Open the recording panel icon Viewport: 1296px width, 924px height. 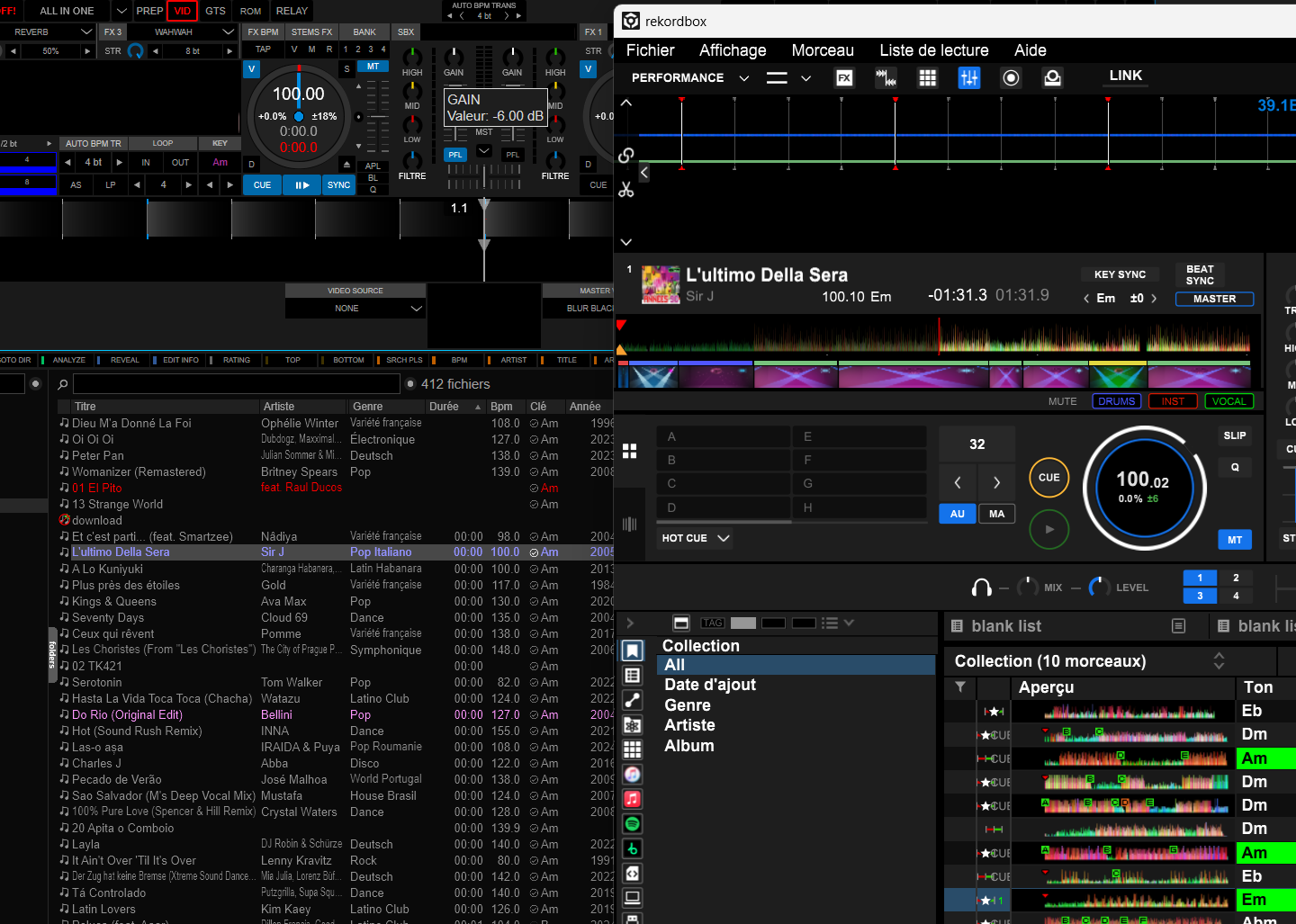(1011, 78)
